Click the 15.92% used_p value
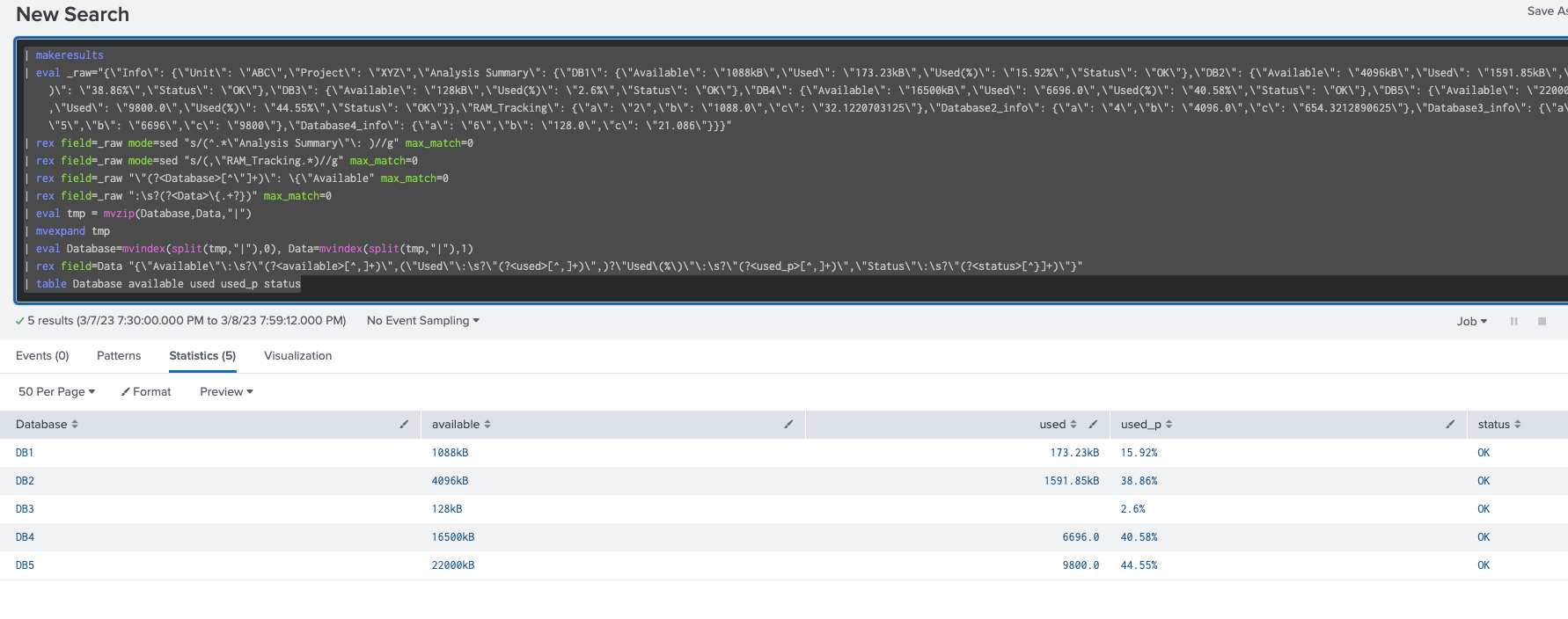1568x619 pixels. click(x=1139, y=453)
